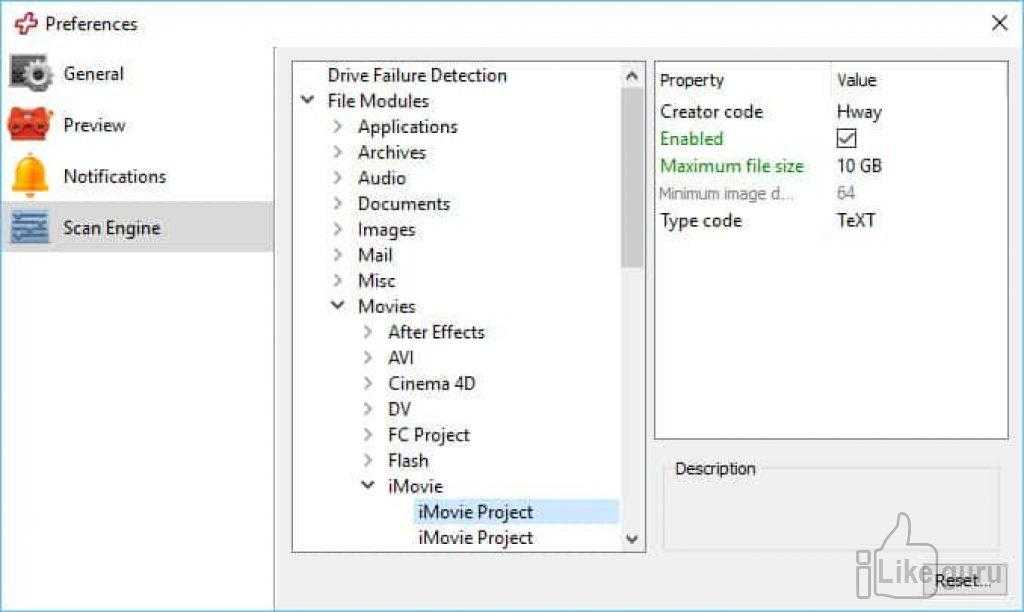
Task: Select the highlighted iMovie Project entry
Action: tap(475, 512)
